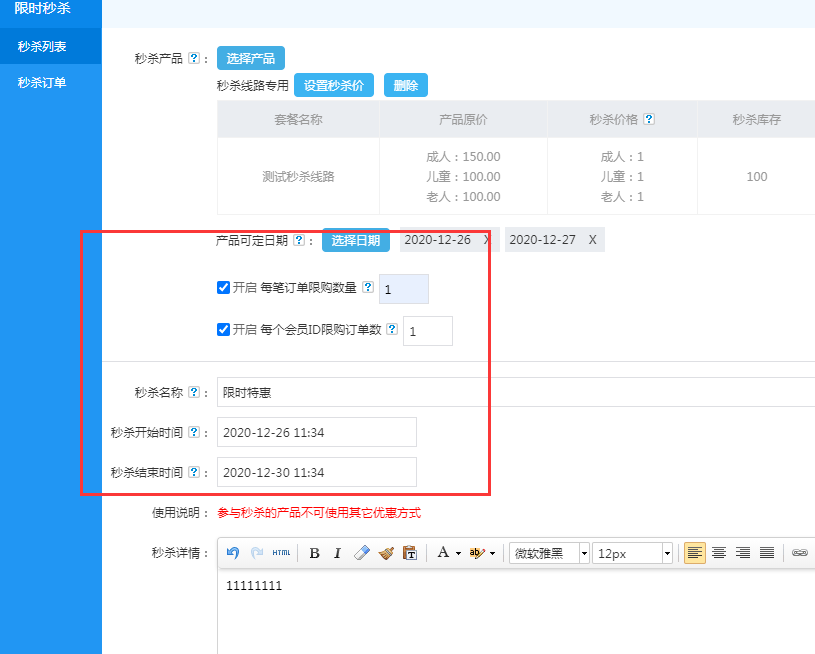815x654 pixels.
Task: Toggle 每个会员ID限购订单数 checkbox
Action: (x=223, y=330)
